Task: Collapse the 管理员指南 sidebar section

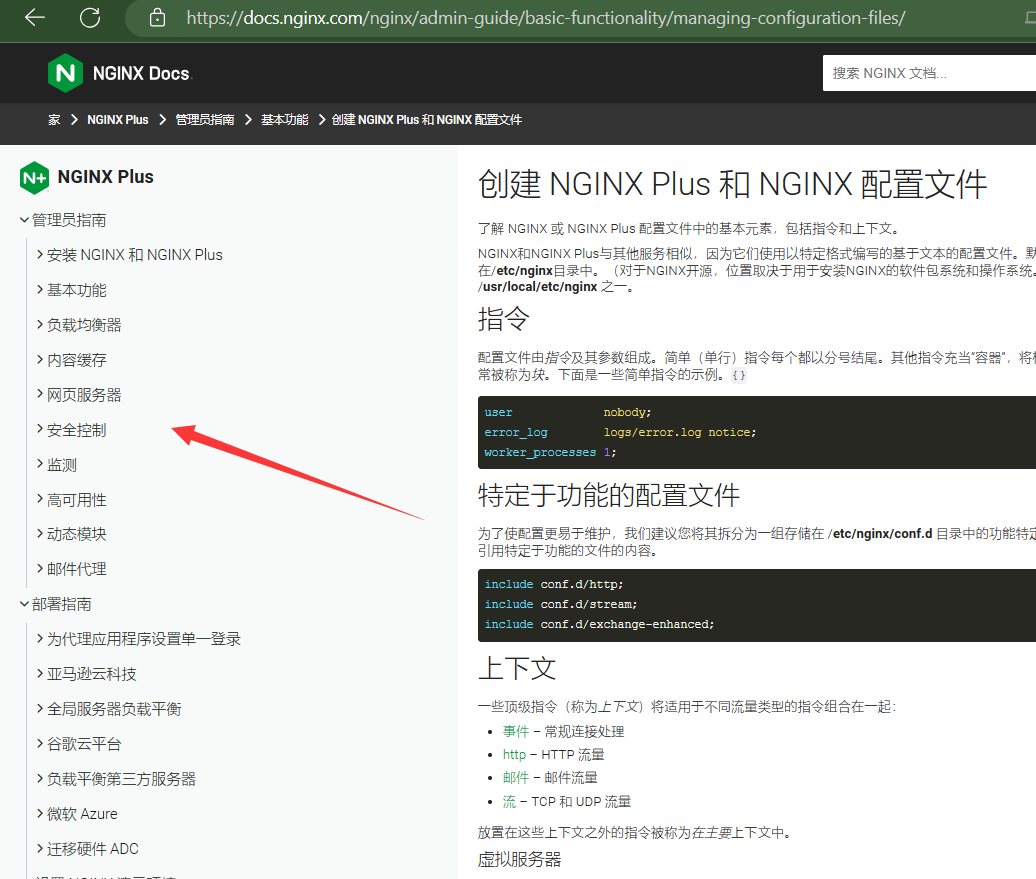Action: (24, 220)
